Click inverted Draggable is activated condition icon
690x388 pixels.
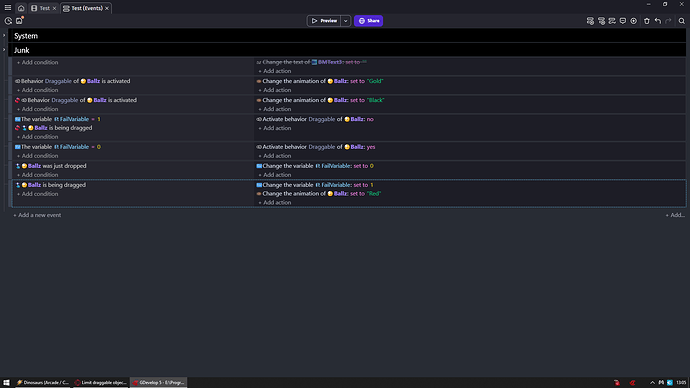pos(17,100)
